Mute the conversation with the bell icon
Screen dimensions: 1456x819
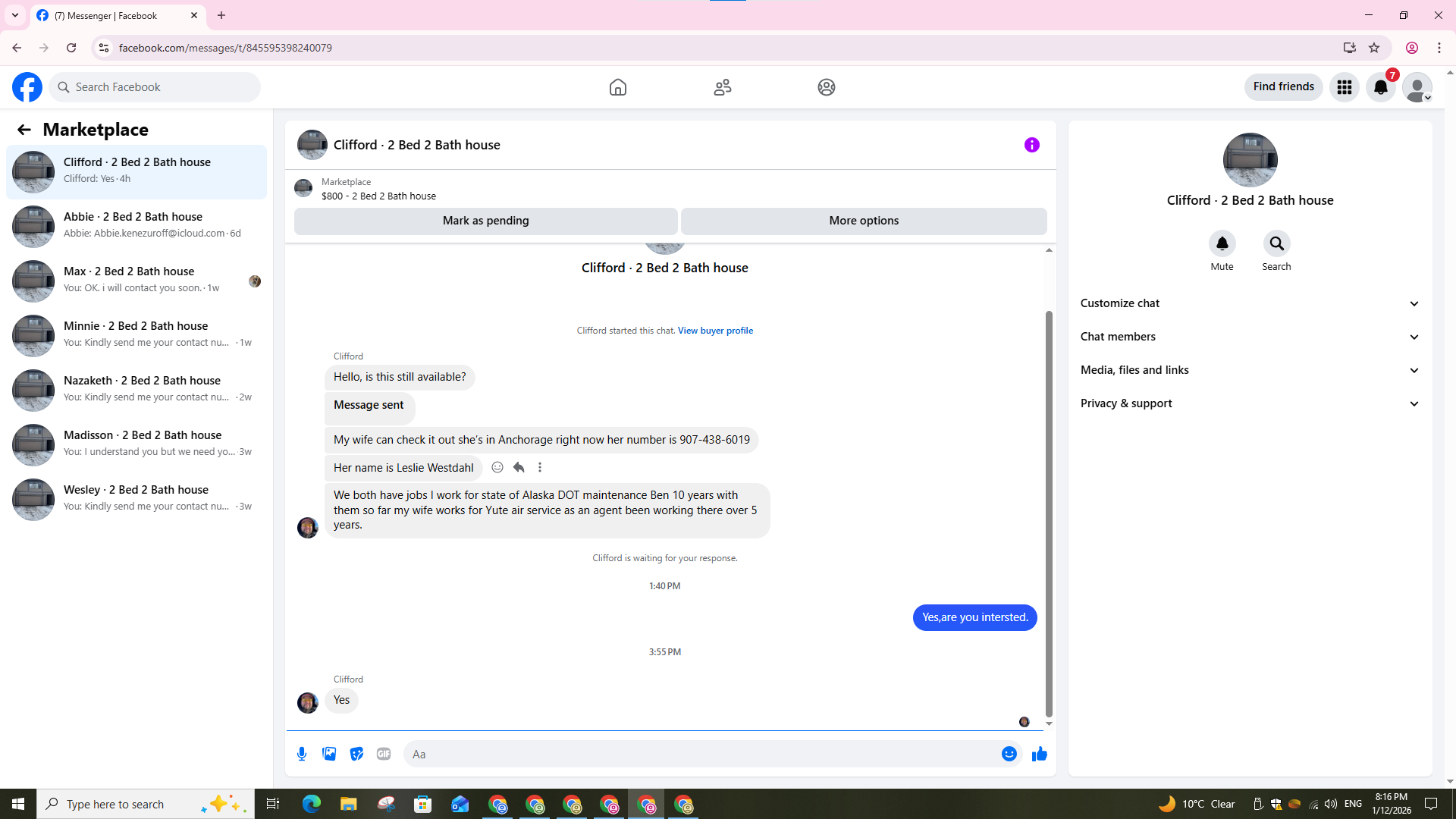(x=1222, y=243)
